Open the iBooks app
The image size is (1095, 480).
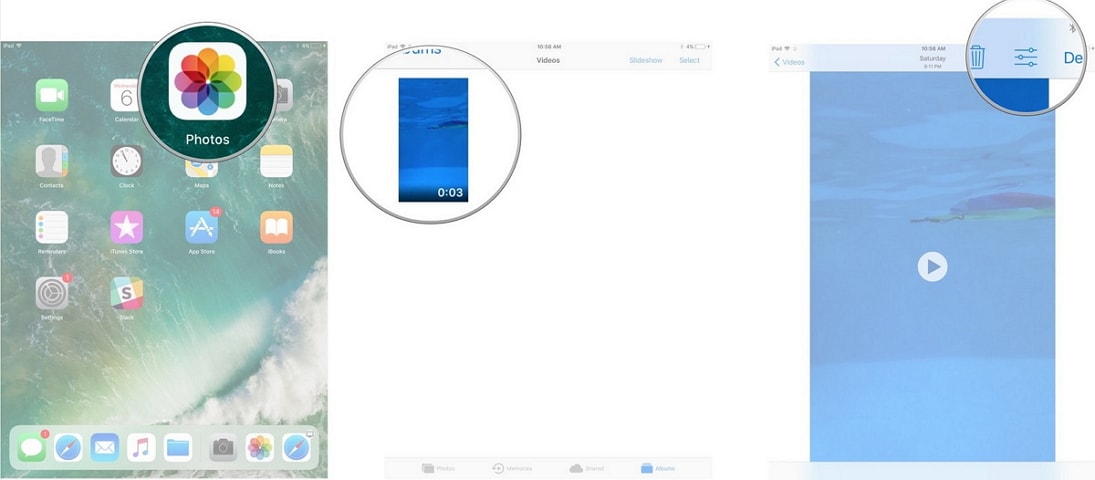tap(277, 227)
